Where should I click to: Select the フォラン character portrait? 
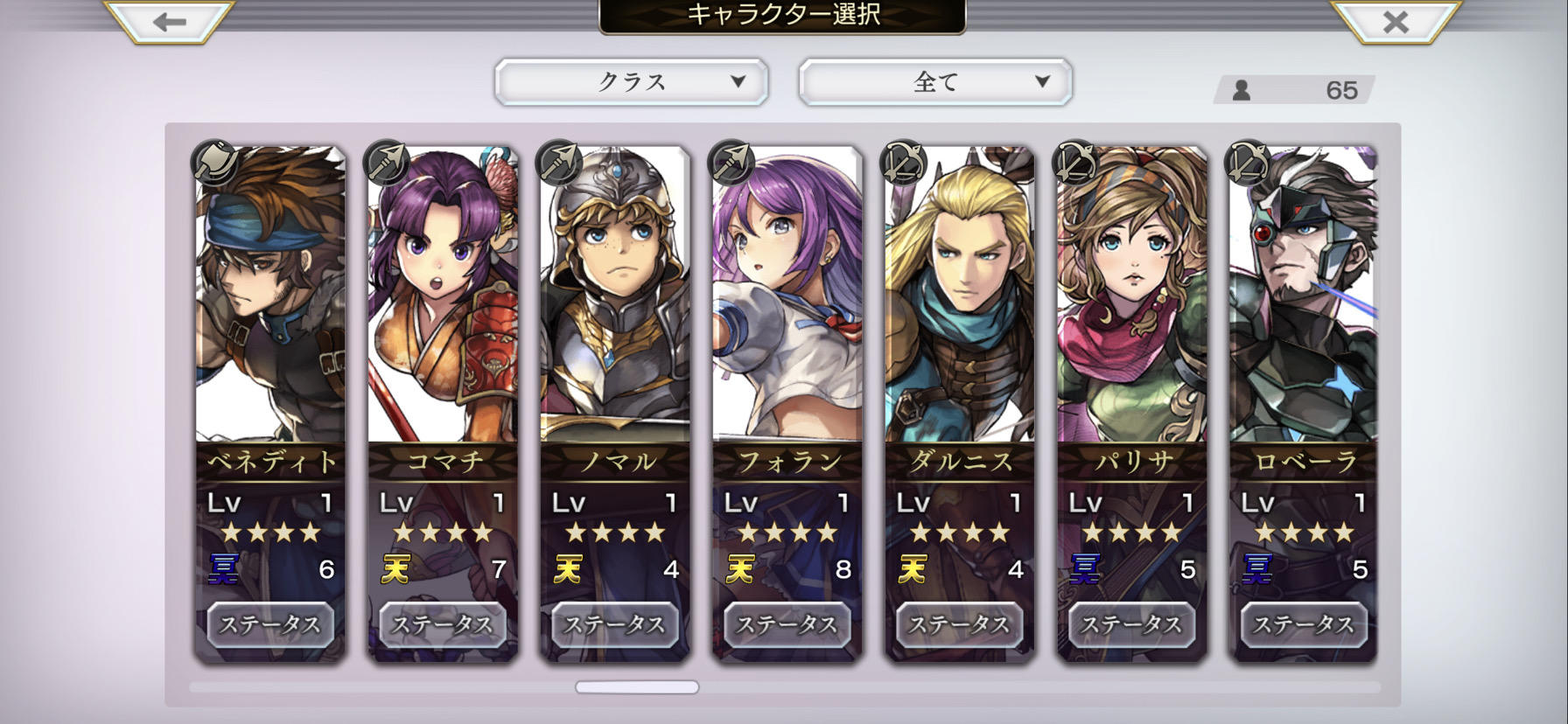pyautogui.click(x=787, y=296)
